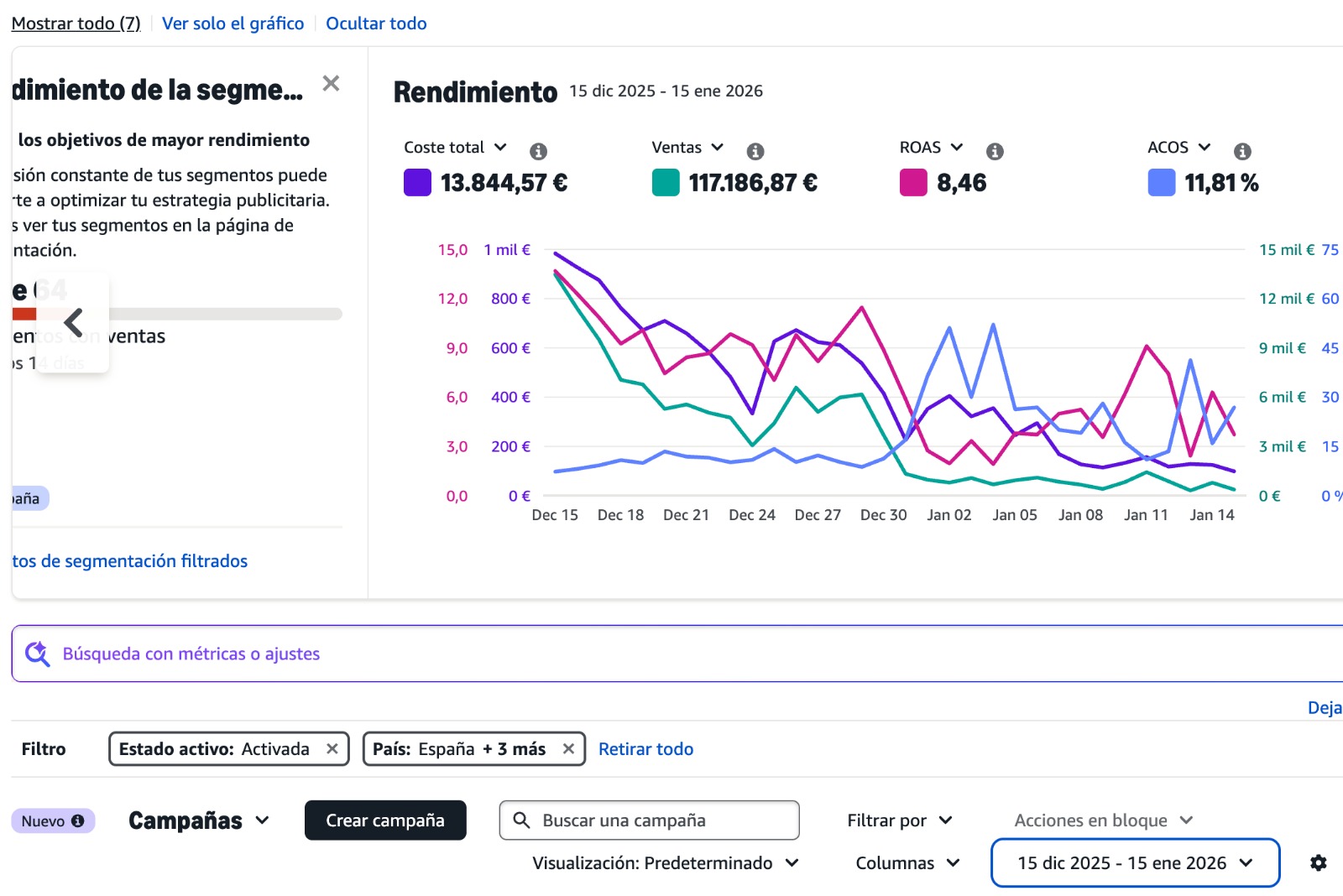
Task: Click the info icon beside ACOS metric
Action: pos(1242,151)
